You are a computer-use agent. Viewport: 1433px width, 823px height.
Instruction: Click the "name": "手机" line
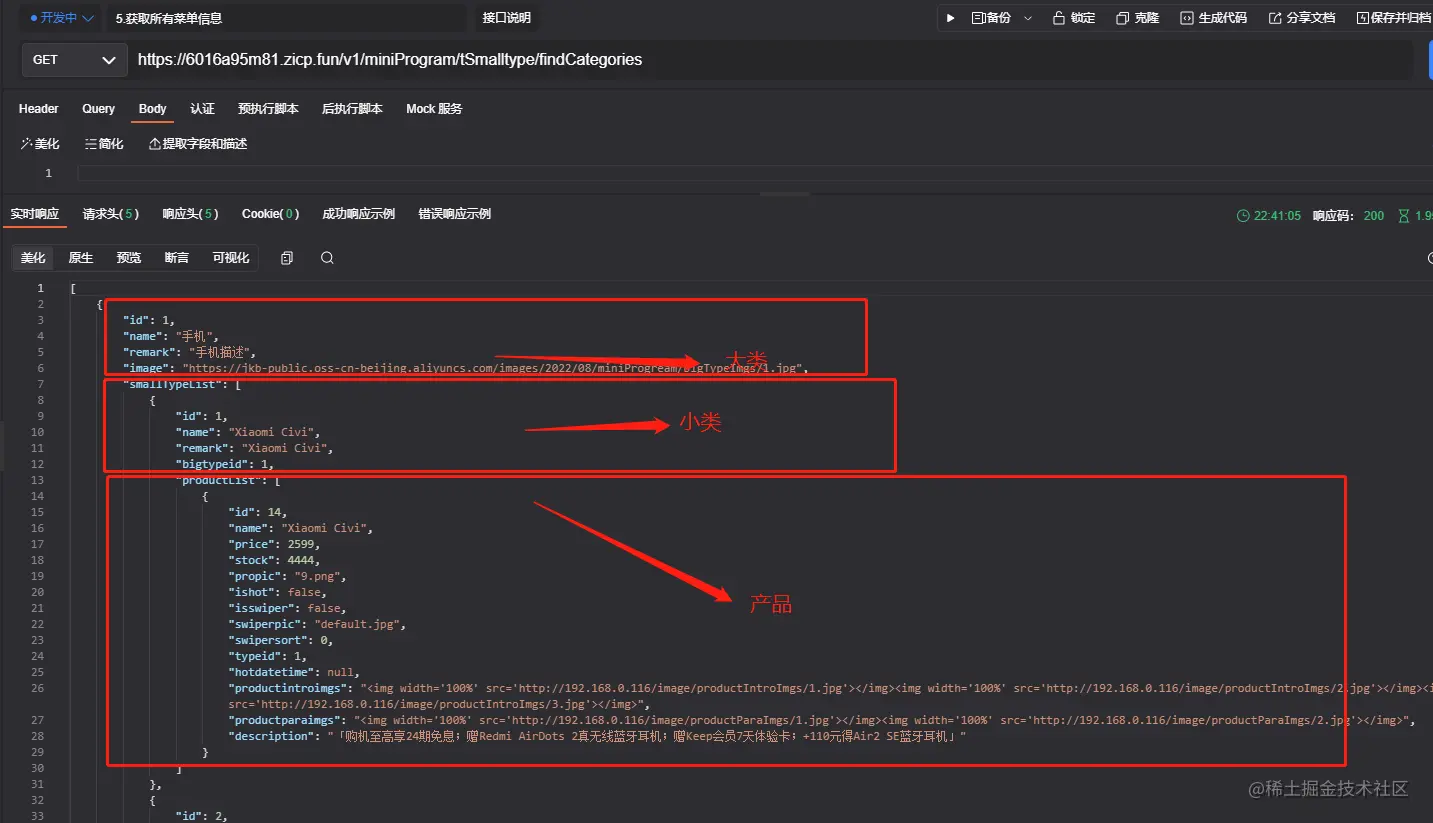[x=170, y=336]
